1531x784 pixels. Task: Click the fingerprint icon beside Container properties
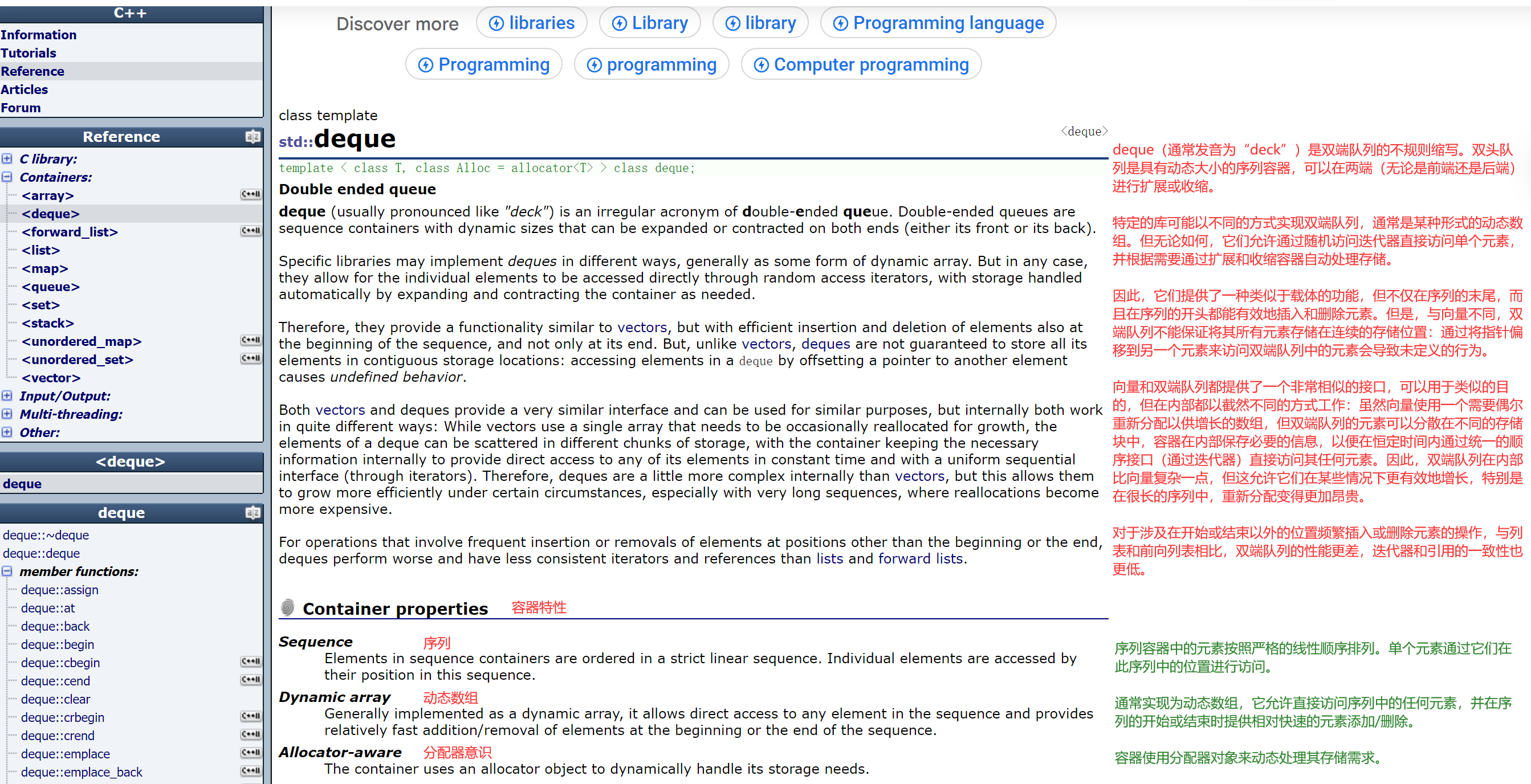pyautogui.click(x=288, y=607)
